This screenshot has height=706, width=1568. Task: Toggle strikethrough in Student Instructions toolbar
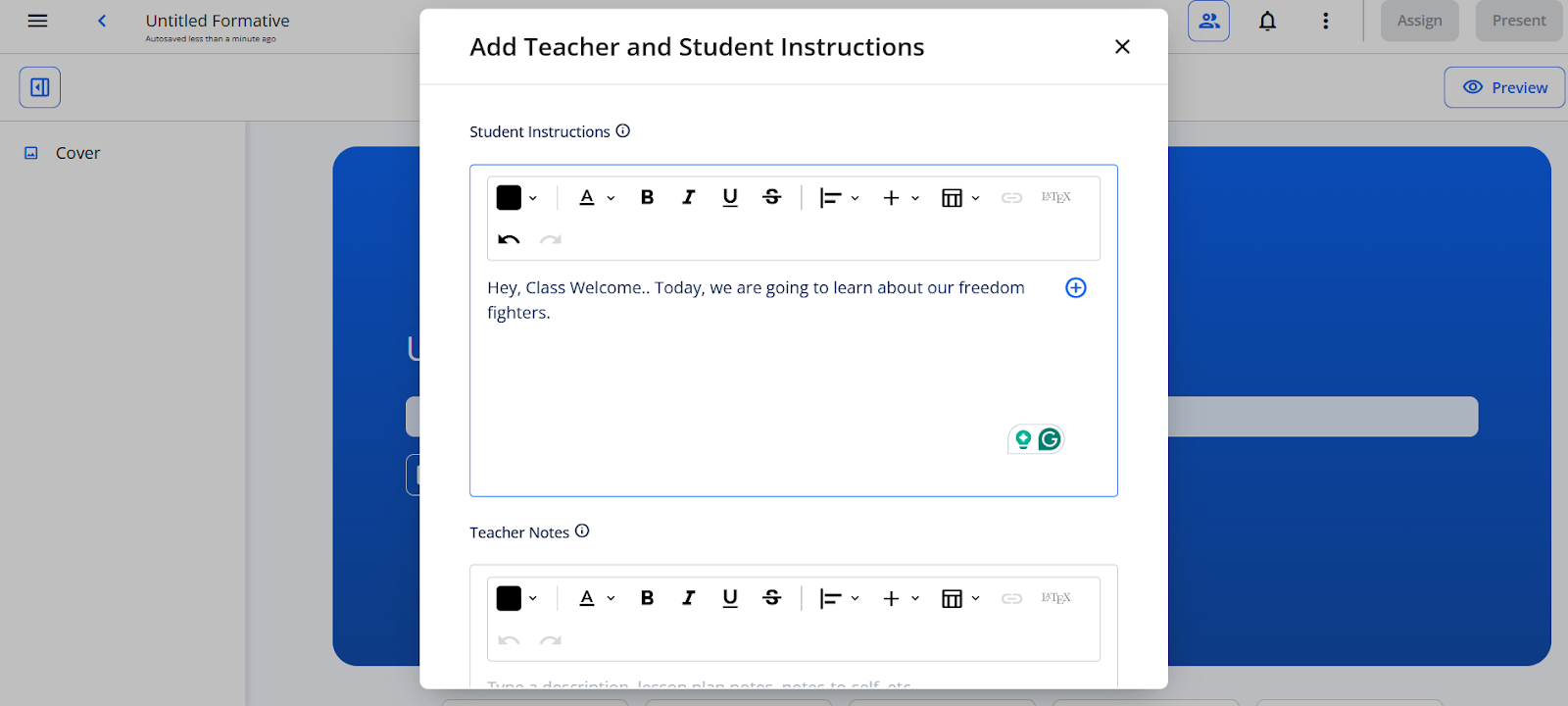point(772,198)
